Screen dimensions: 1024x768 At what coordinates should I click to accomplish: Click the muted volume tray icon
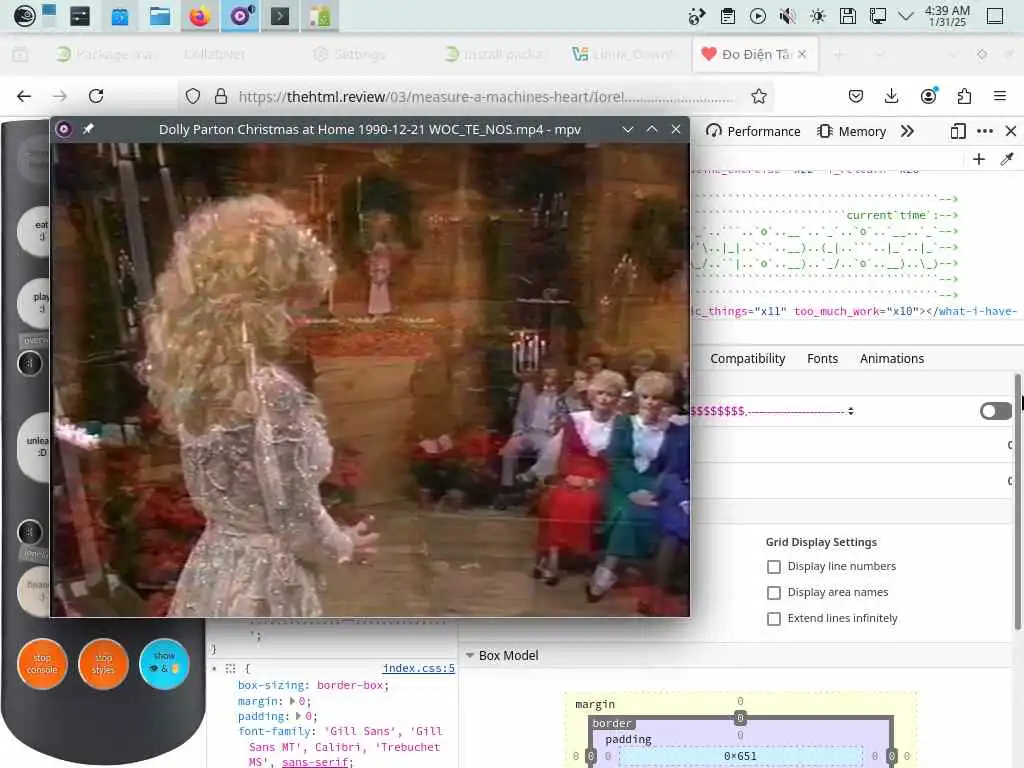pos(788,16)
